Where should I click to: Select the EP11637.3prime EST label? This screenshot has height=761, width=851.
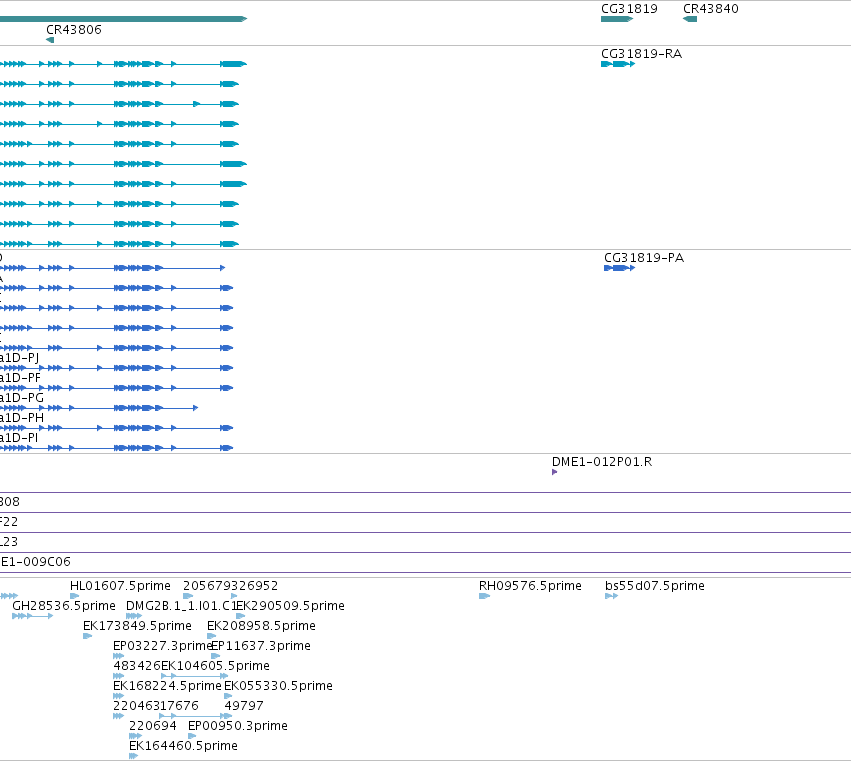tap(261, 646)
